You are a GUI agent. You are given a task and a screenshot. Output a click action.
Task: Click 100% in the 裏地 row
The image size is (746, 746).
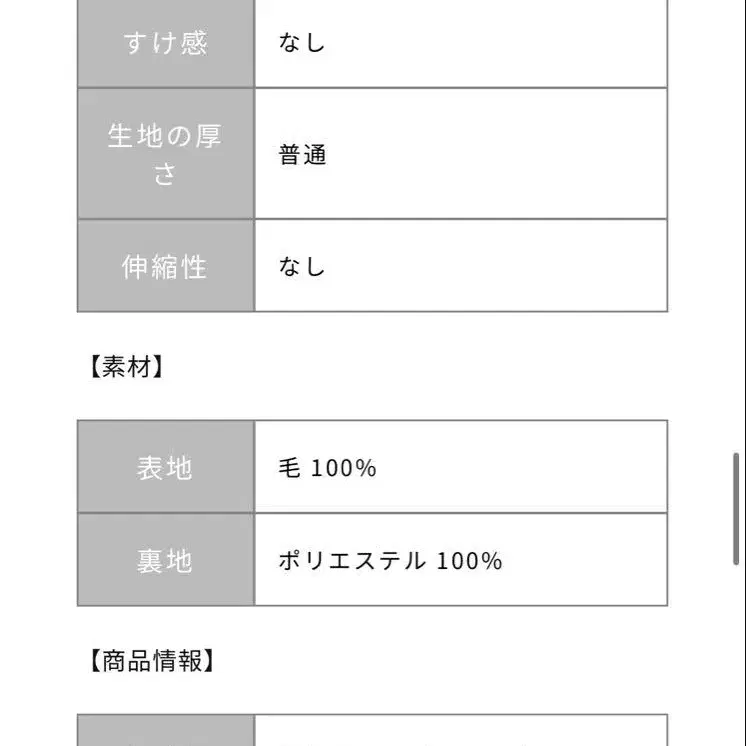tap(468, 560)
